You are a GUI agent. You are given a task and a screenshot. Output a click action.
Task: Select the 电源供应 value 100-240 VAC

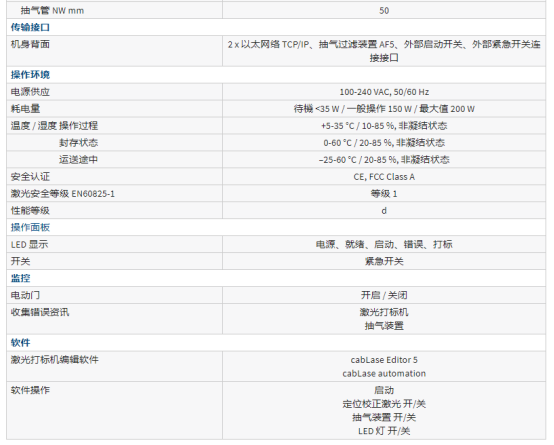384,92
